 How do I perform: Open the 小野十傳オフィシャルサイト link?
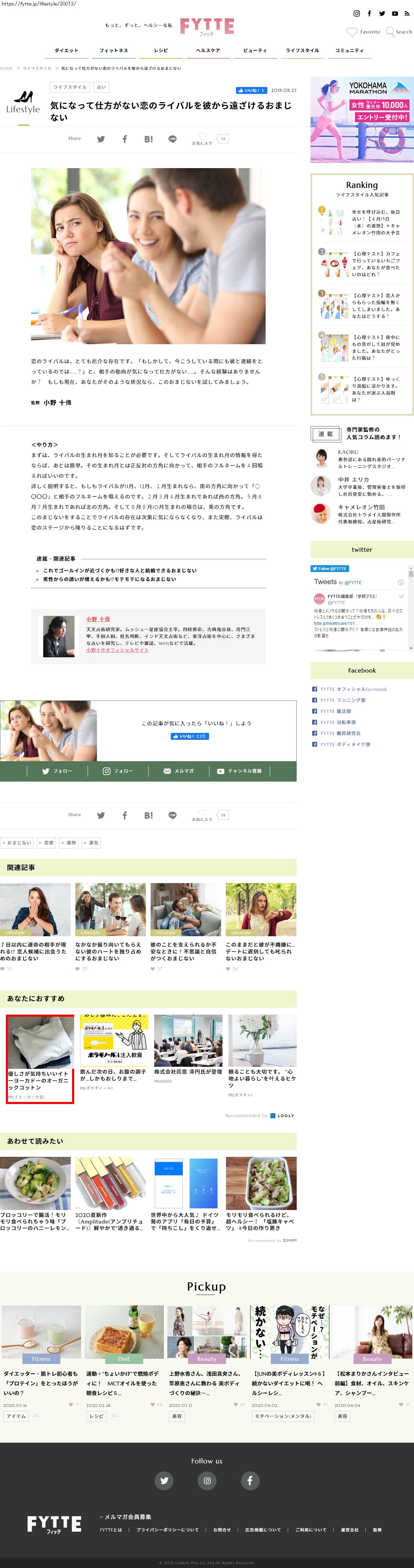tap(117, 650)
